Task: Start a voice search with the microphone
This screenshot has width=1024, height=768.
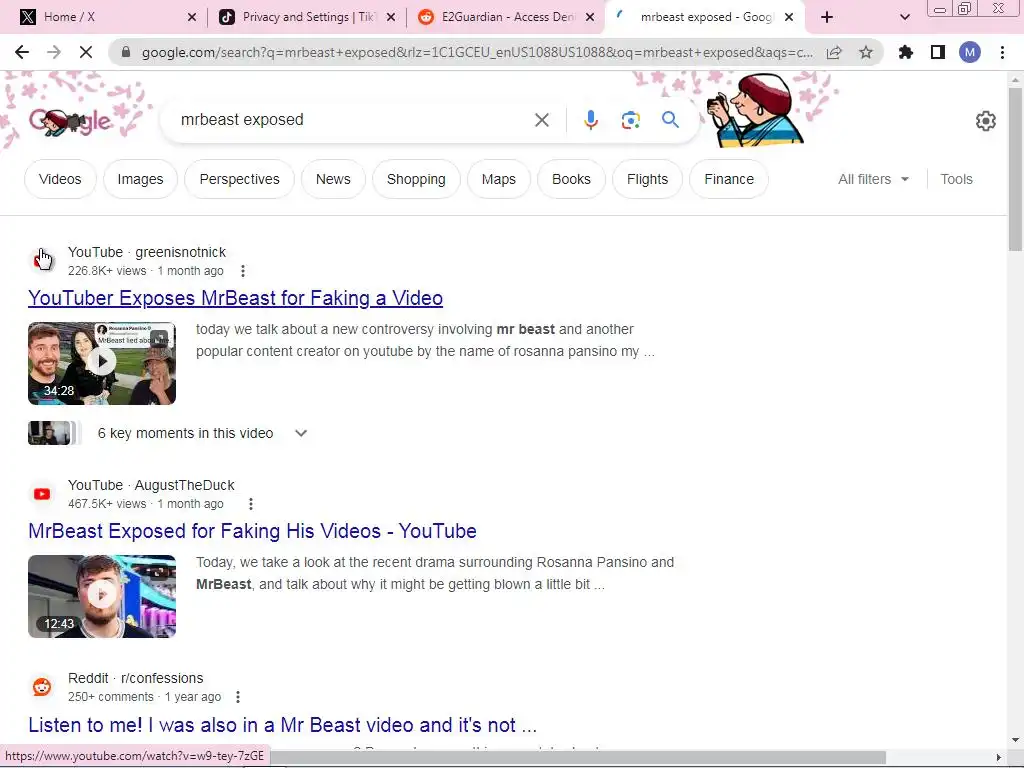Action: [x=590, y=120]
